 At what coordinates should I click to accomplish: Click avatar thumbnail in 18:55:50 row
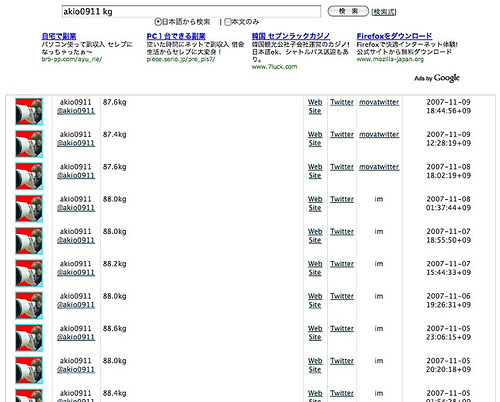[x=29, y=241]
